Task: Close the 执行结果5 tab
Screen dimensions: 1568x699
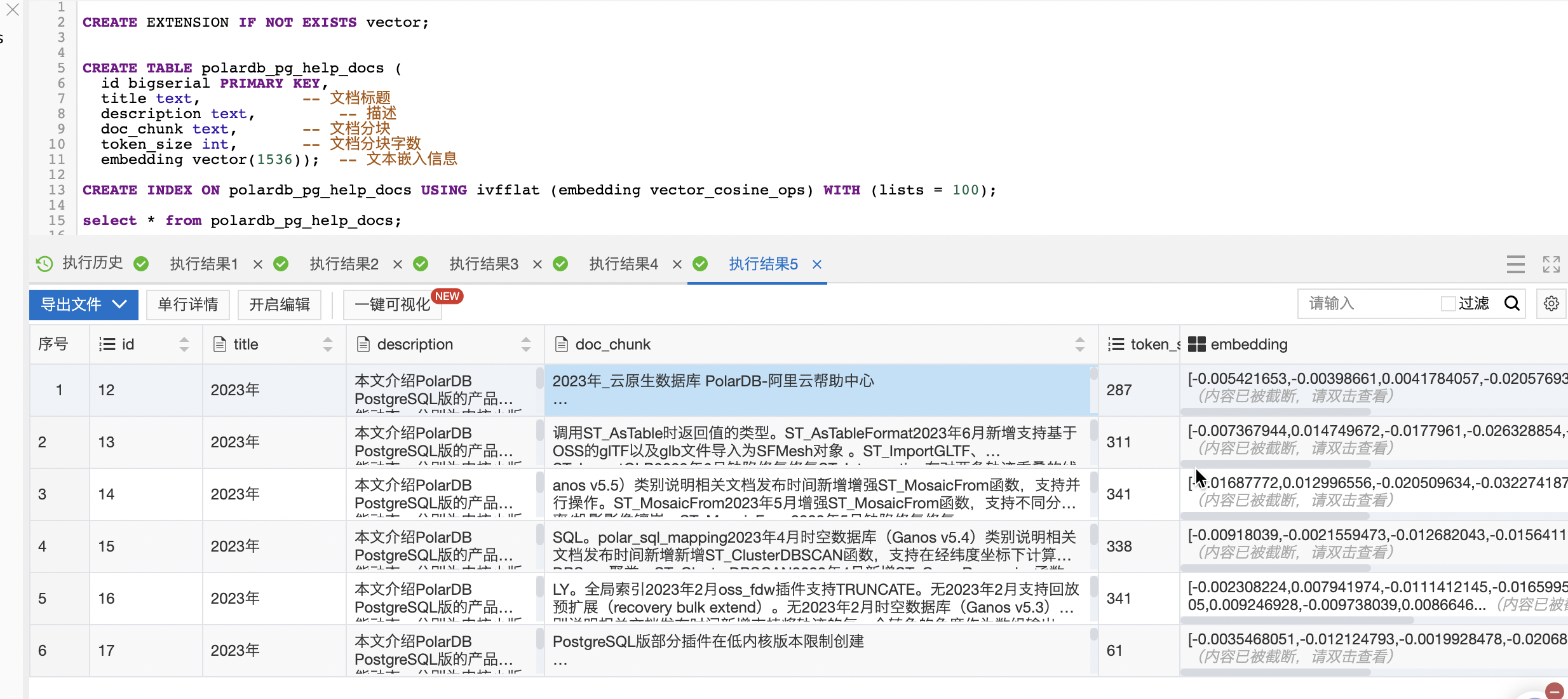Action: 817,264
